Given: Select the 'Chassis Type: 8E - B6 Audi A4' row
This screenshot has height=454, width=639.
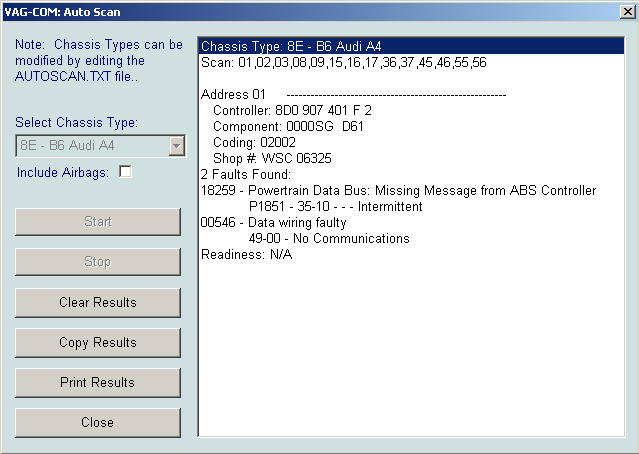Looking at the screenshot, I should tap(412, 46).
